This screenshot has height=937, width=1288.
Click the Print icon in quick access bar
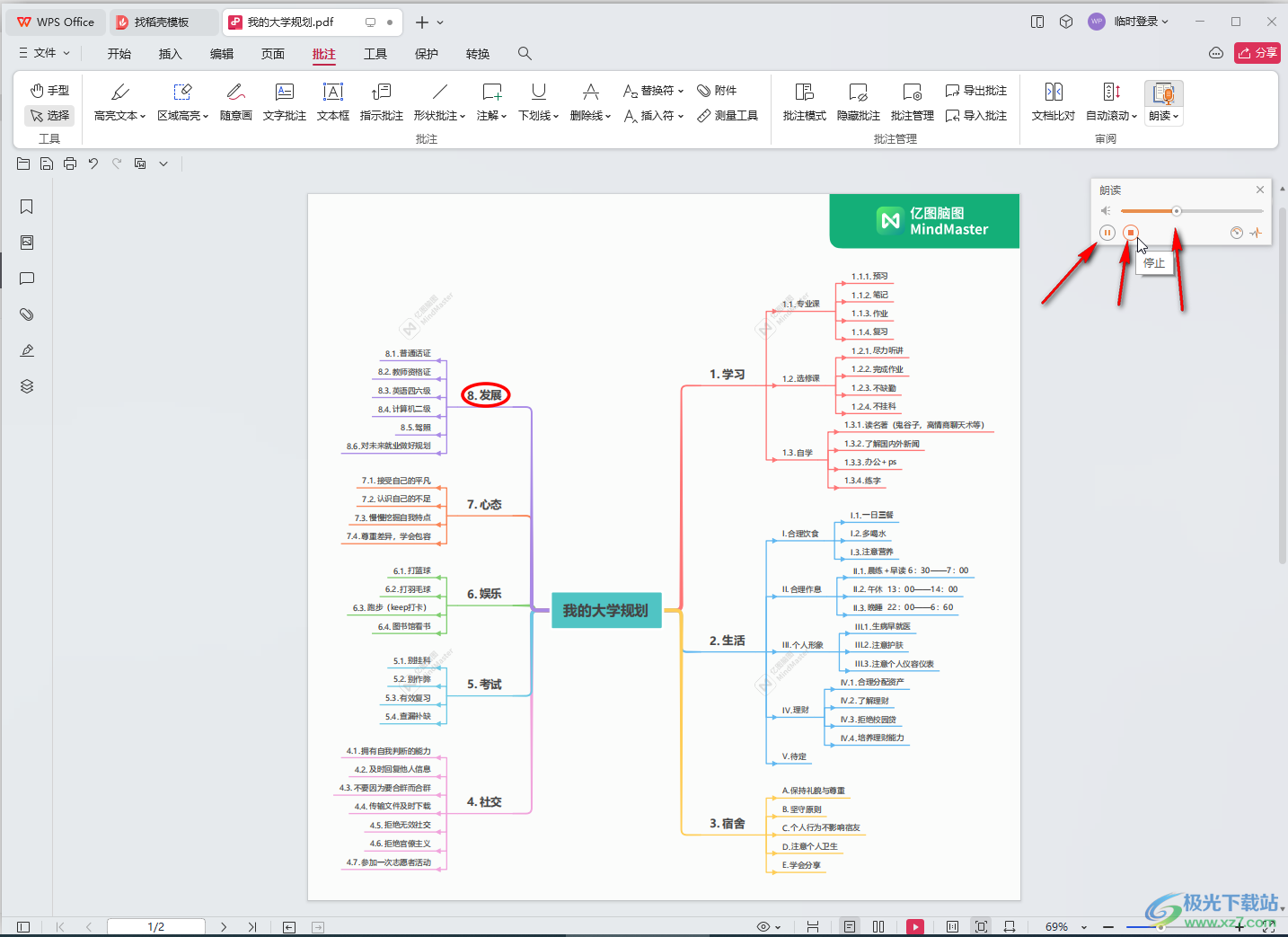70,164
